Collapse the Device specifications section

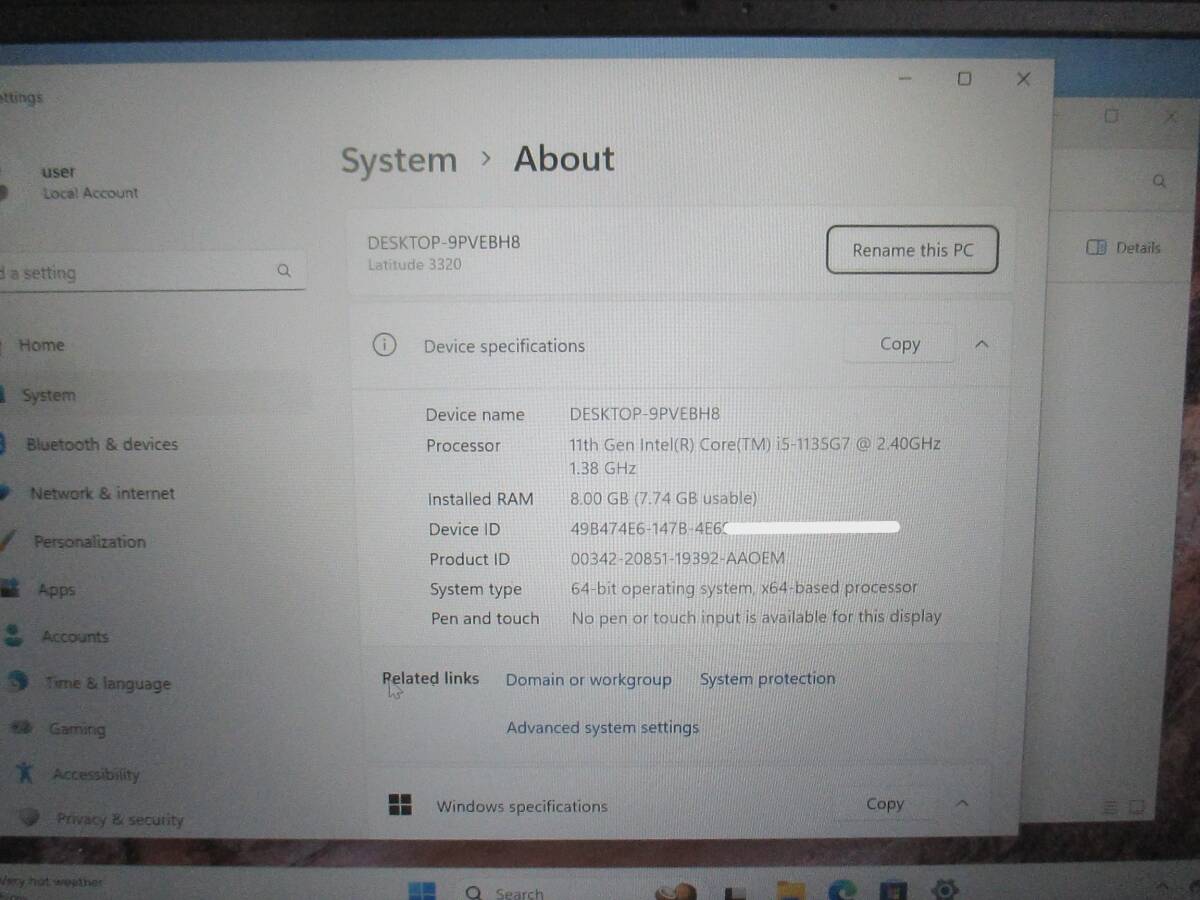(981, 344)
